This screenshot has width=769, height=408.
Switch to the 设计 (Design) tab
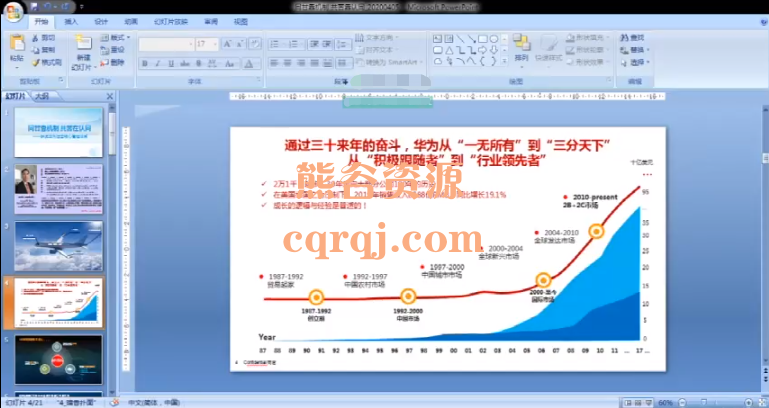101,22
